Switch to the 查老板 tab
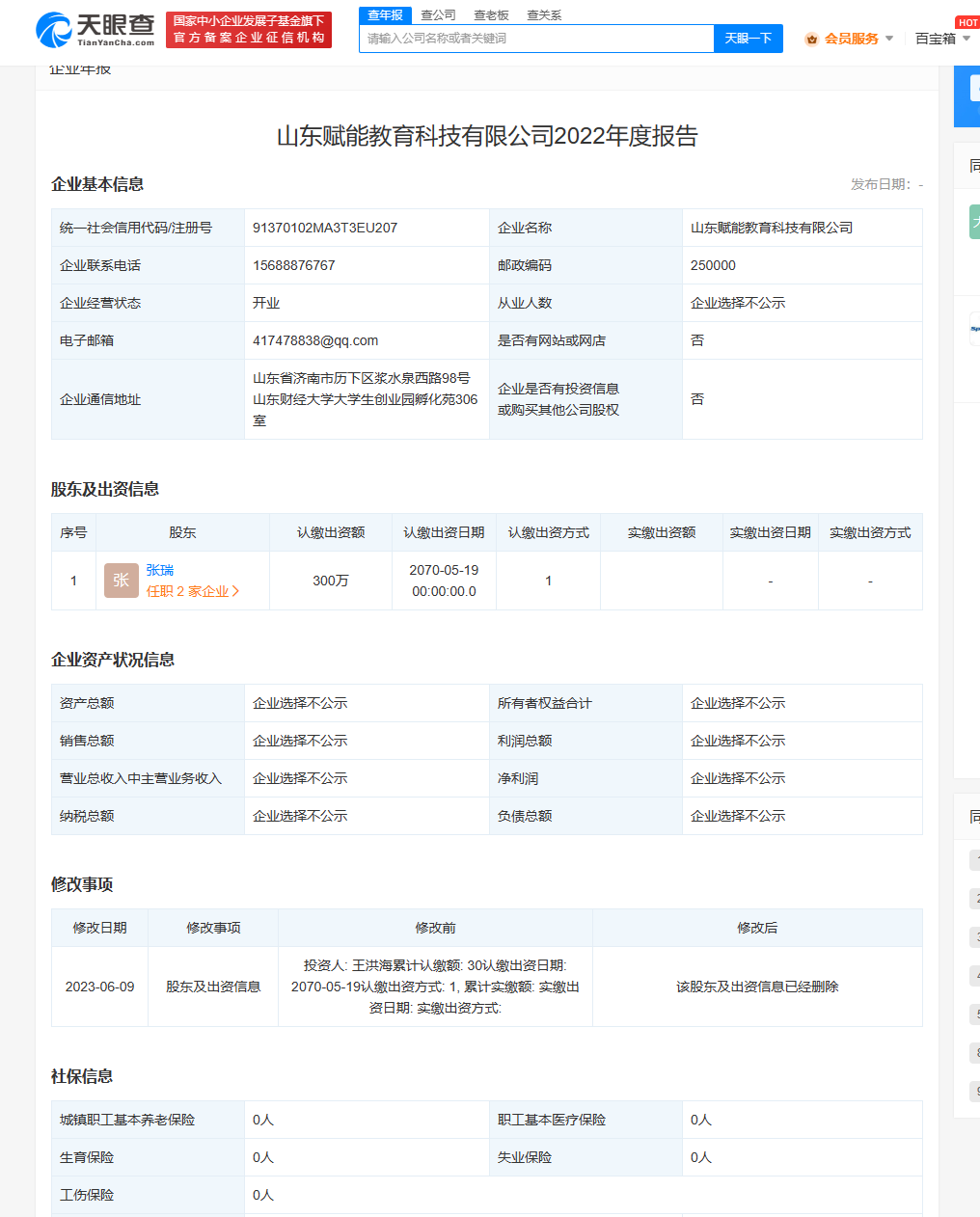The image size is (980, 1217). coord(490,15)
